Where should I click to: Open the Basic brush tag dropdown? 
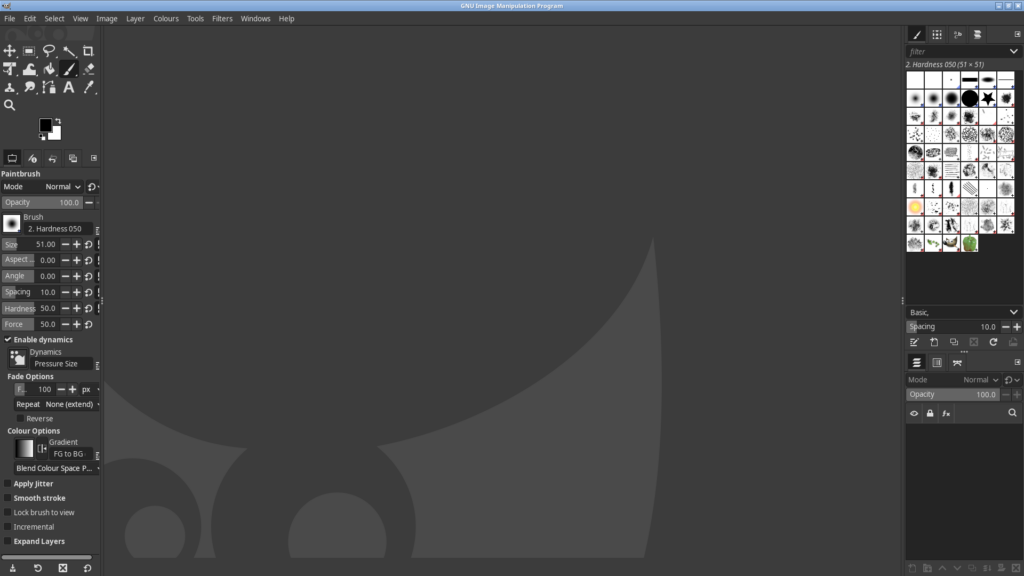963,312
